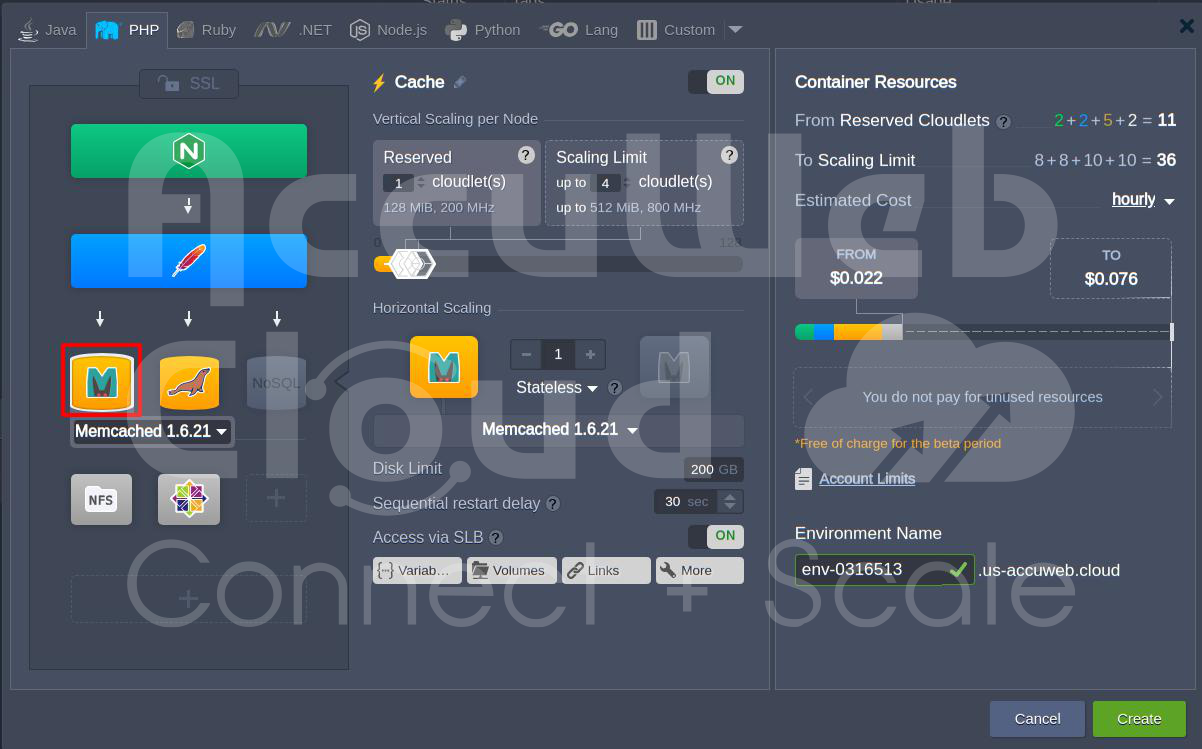The width and height of the screenshot is (1202, 749).
Task: Disable the Access via SLB switch
Action: 716,536
